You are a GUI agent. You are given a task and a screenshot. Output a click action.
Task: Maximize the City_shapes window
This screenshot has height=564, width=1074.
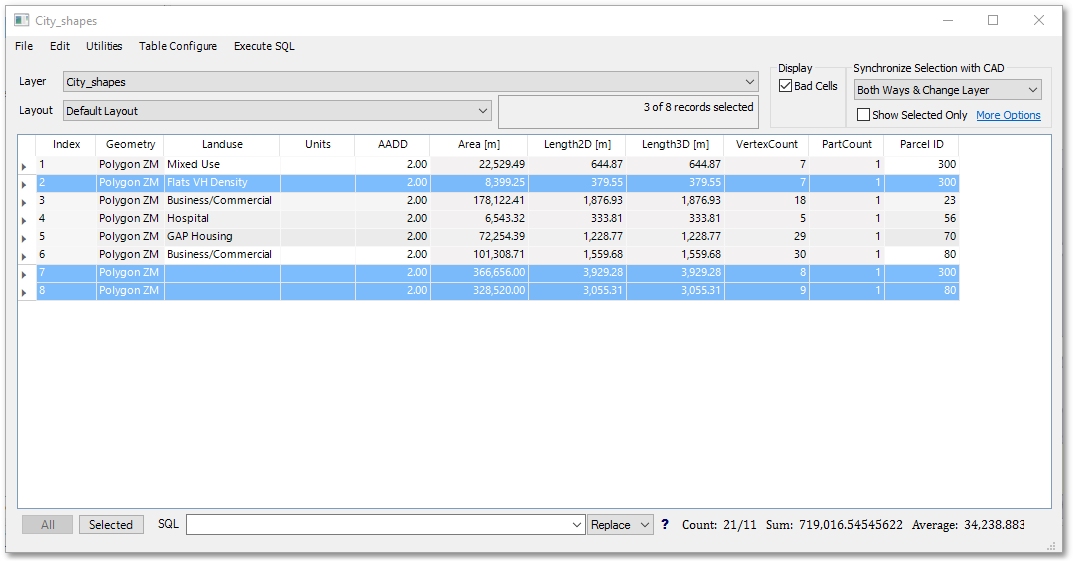point(992,20)
